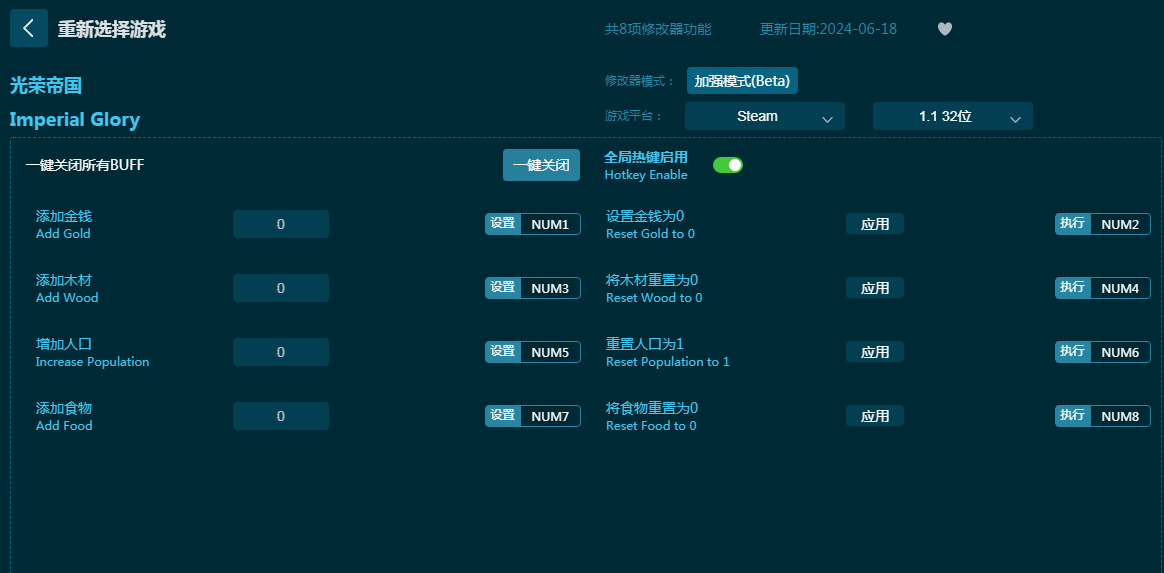This screenshot has height=573, width=1164.
Task: Click the Add Food value field
Action: pos(281,416)
